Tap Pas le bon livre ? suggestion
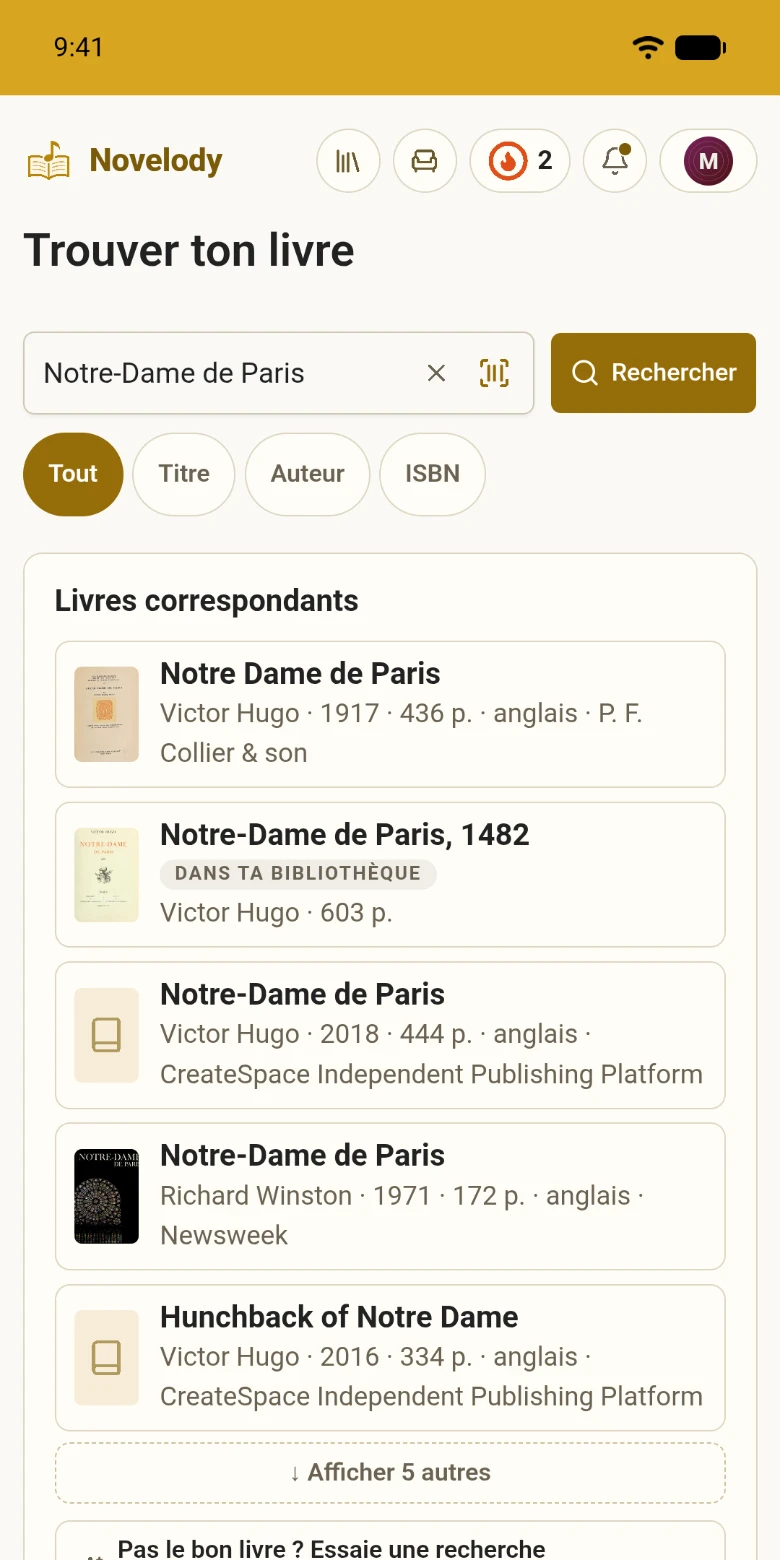 click(x=390, y=1542)
